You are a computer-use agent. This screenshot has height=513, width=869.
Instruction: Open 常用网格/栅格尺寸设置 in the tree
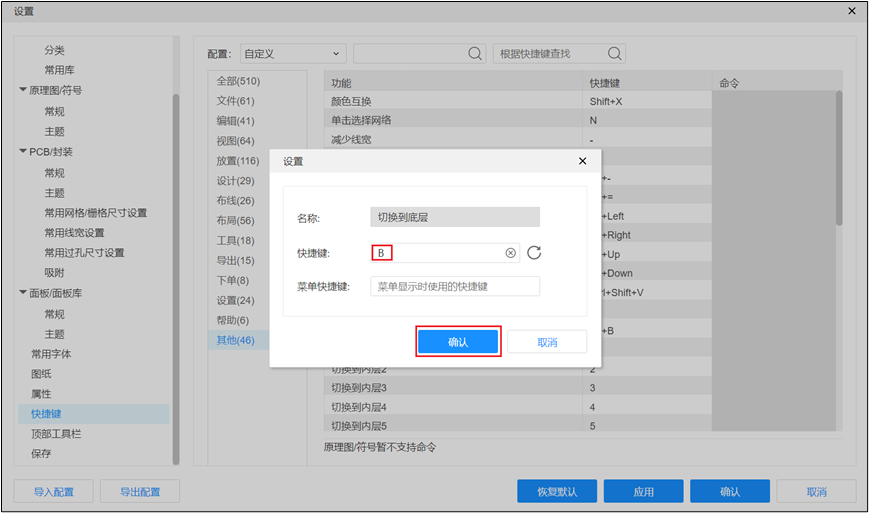pyautogui.click(x=96, y=213)
